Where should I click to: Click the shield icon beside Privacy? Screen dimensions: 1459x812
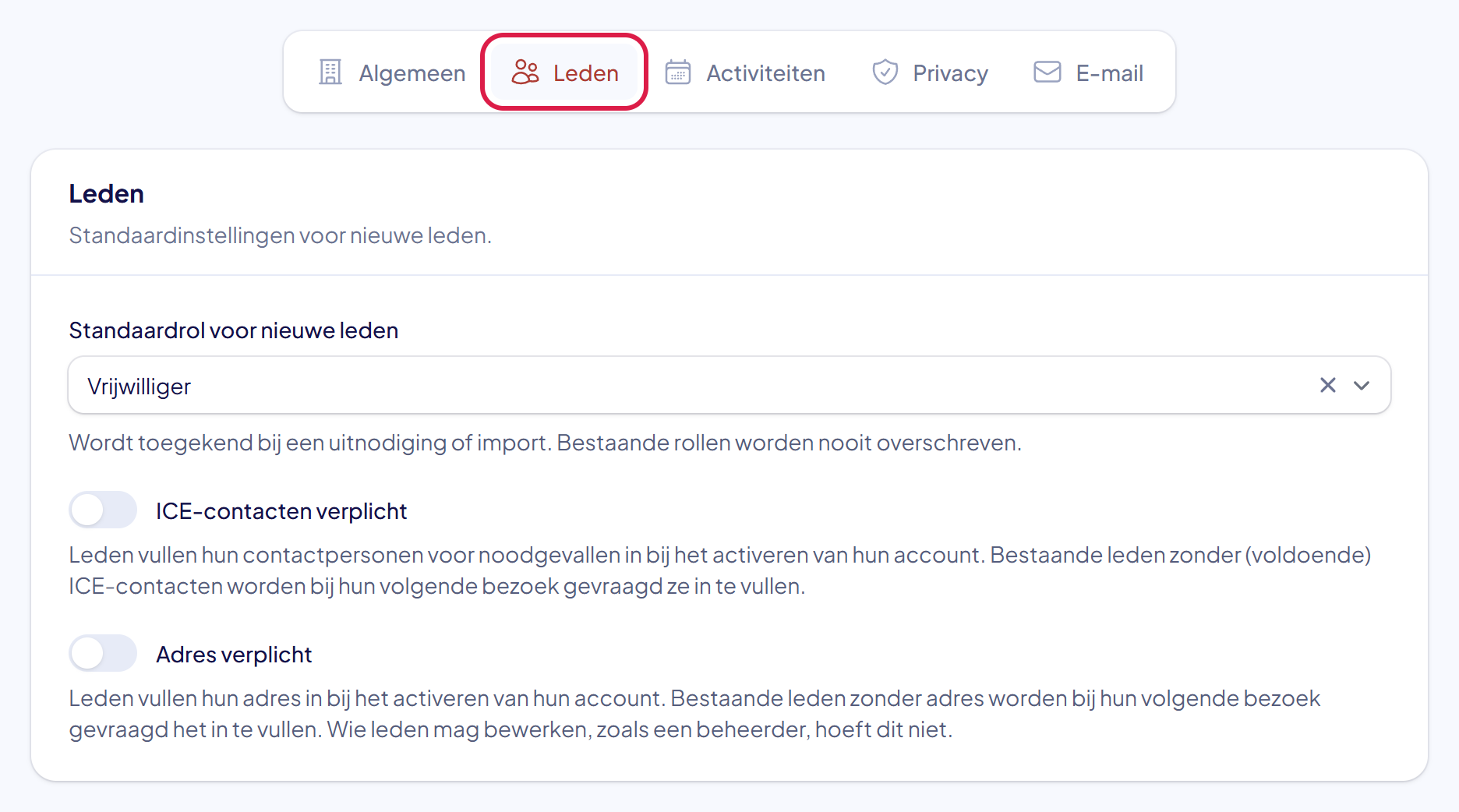[x=885, y=72]
